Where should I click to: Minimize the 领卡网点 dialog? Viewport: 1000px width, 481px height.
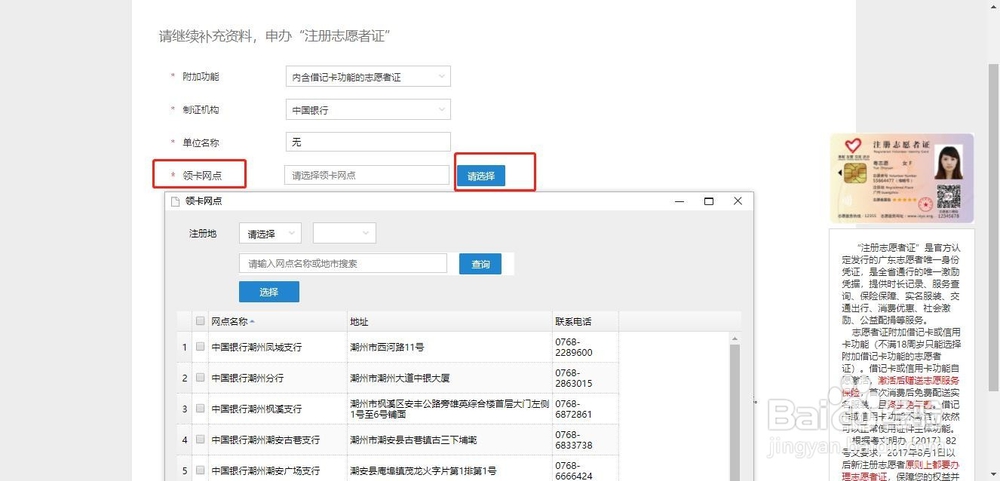point(680,201)
